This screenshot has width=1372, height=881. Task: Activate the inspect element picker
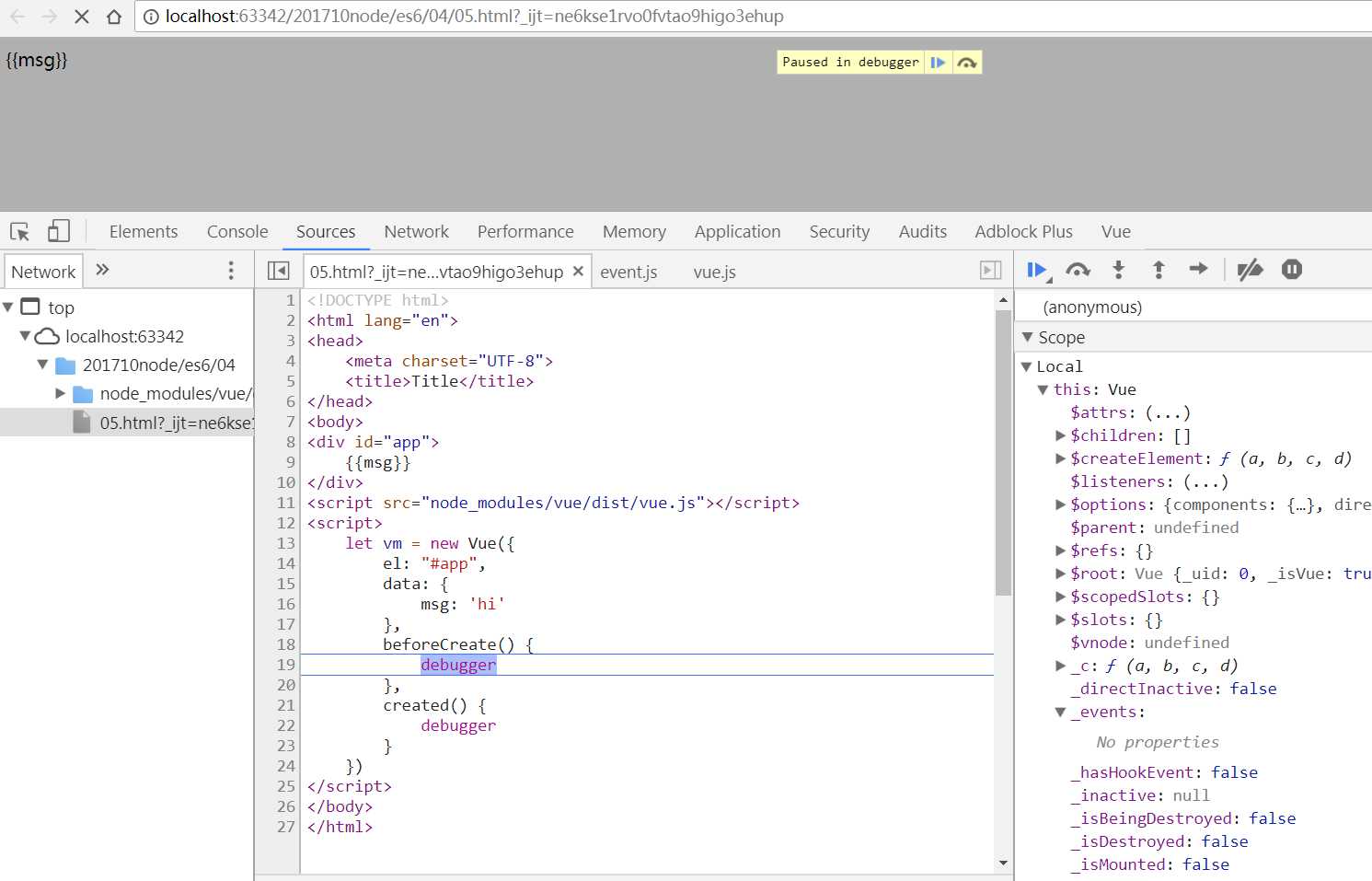(20, 232)
